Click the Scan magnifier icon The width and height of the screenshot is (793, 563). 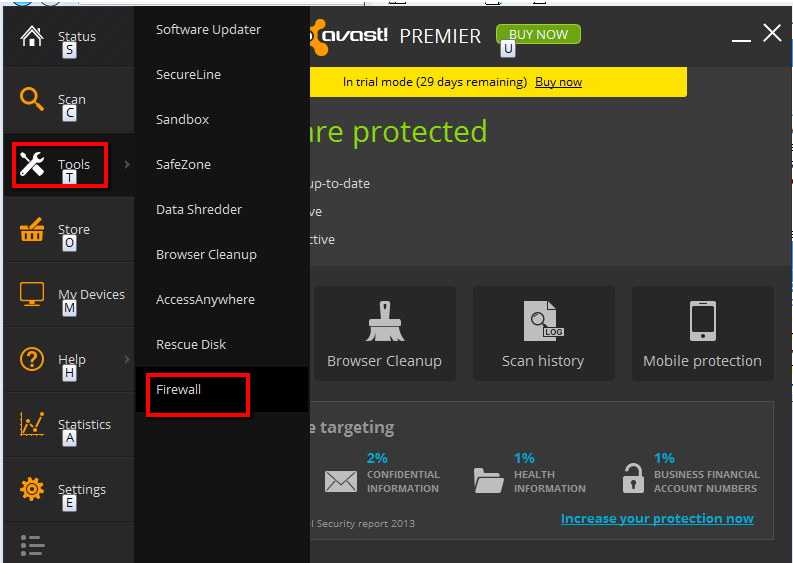tap(31, 99)
